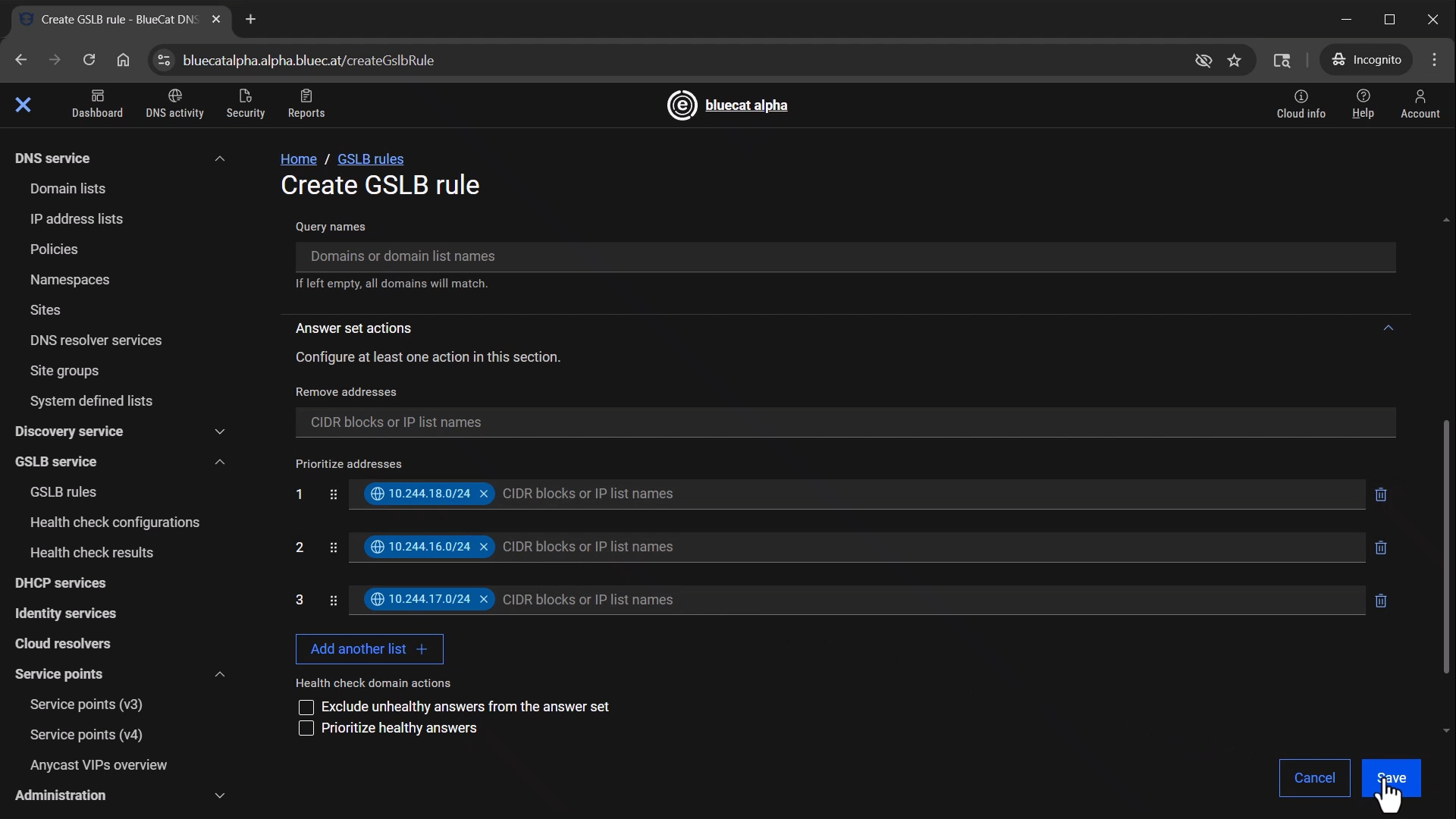The width and height of the screenshot is (1456, 819).
Task: Collapse the Service points section
Action: [x=220, y=674]
